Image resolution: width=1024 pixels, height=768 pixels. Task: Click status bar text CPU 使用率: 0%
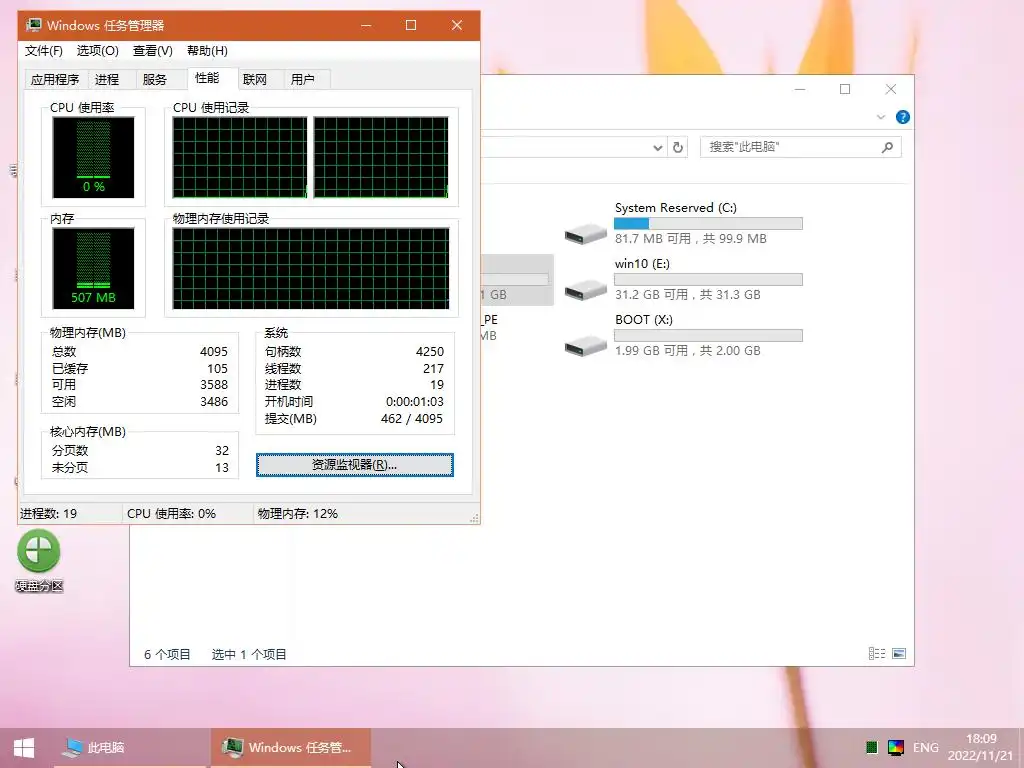click(171, 514)
